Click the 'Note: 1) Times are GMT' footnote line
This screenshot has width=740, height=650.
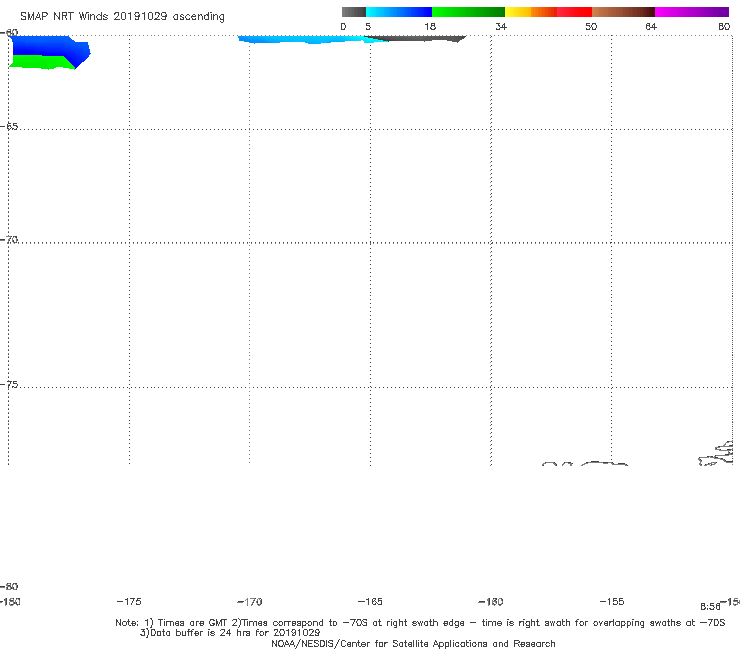[420, 623]
